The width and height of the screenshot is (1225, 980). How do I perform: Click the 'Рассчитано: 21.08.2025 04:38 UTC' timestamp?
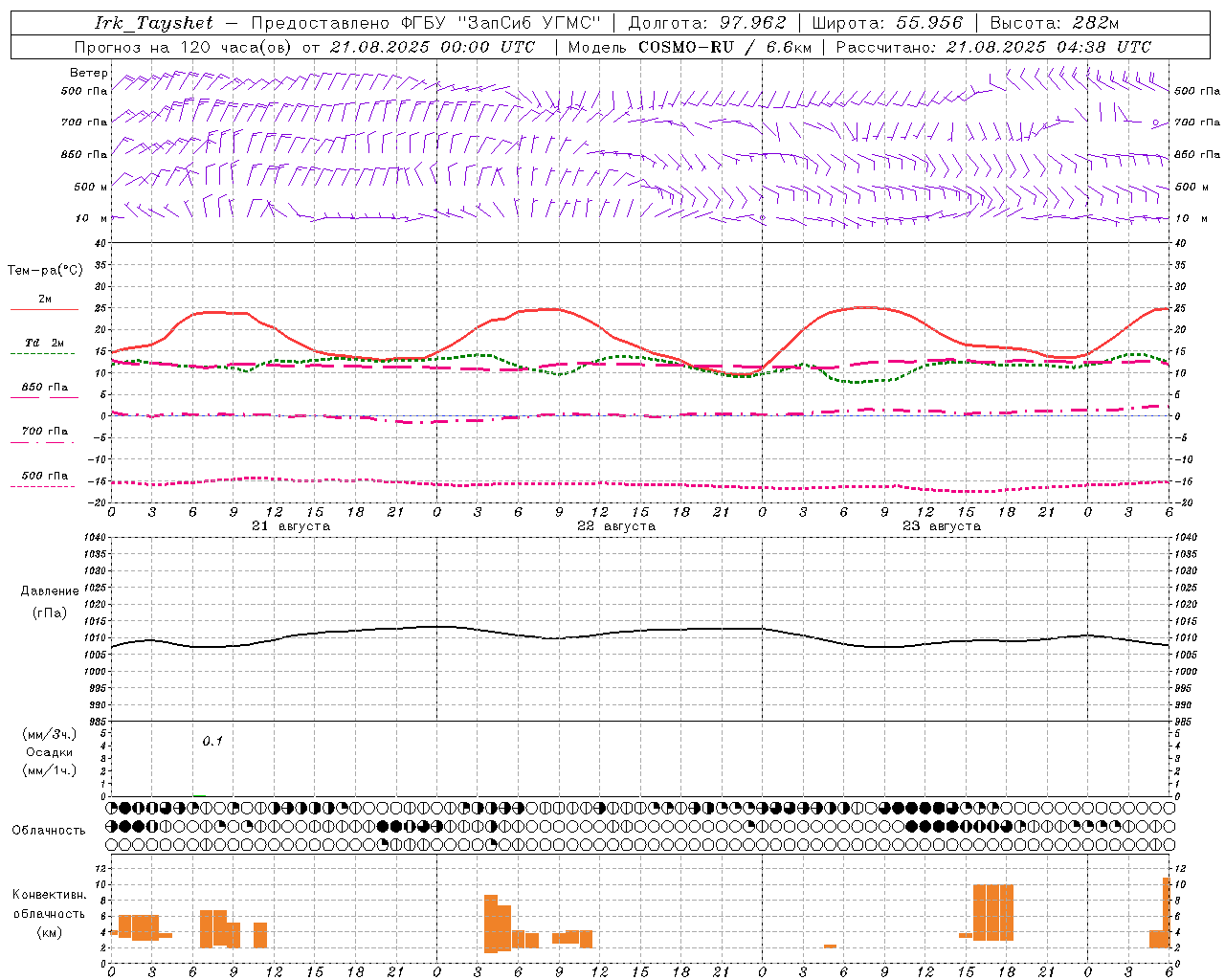point(993,47)
